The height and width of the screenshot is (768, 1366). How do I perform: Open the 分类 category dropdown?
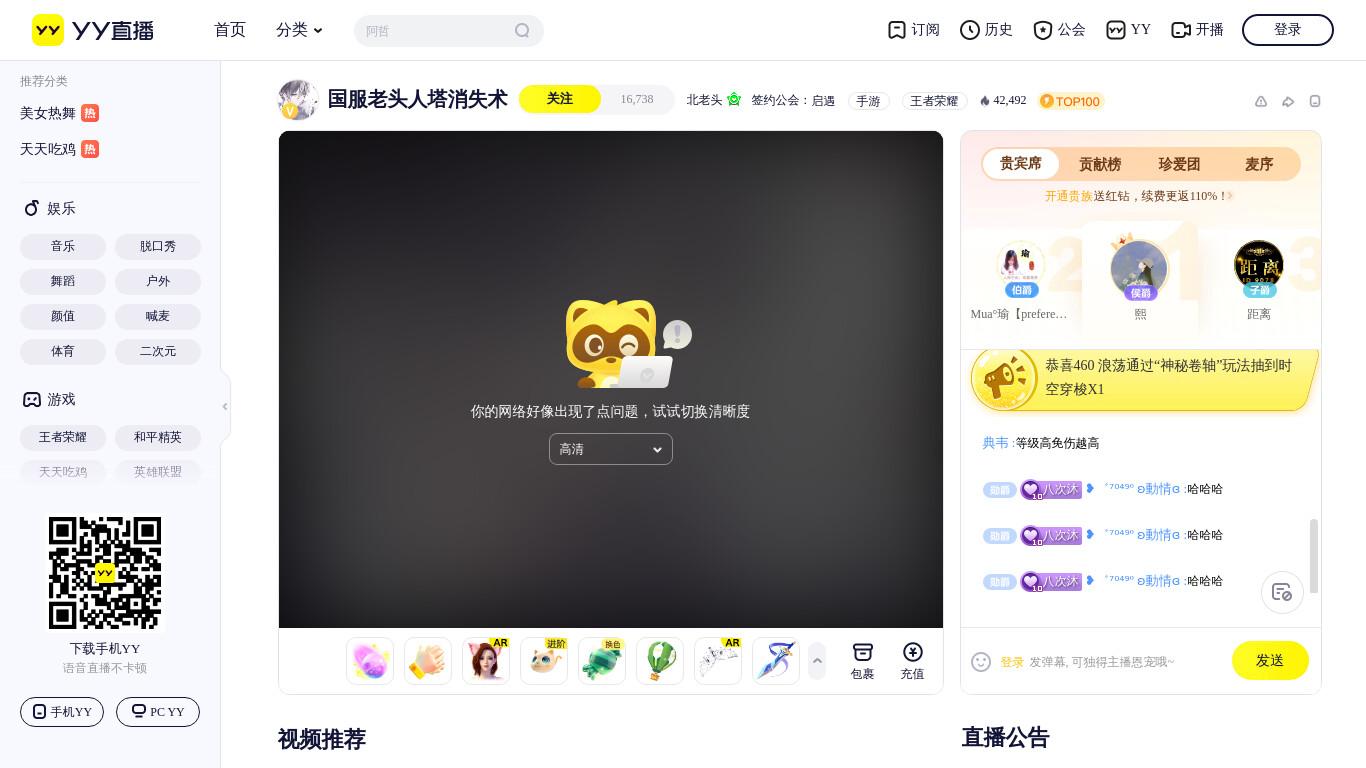[x=300, y=30]
